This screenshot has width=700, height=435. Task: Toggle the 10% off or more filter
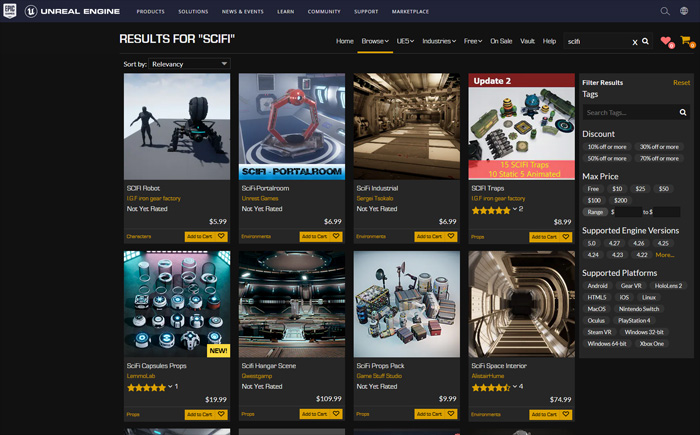(x=607, y=147)
